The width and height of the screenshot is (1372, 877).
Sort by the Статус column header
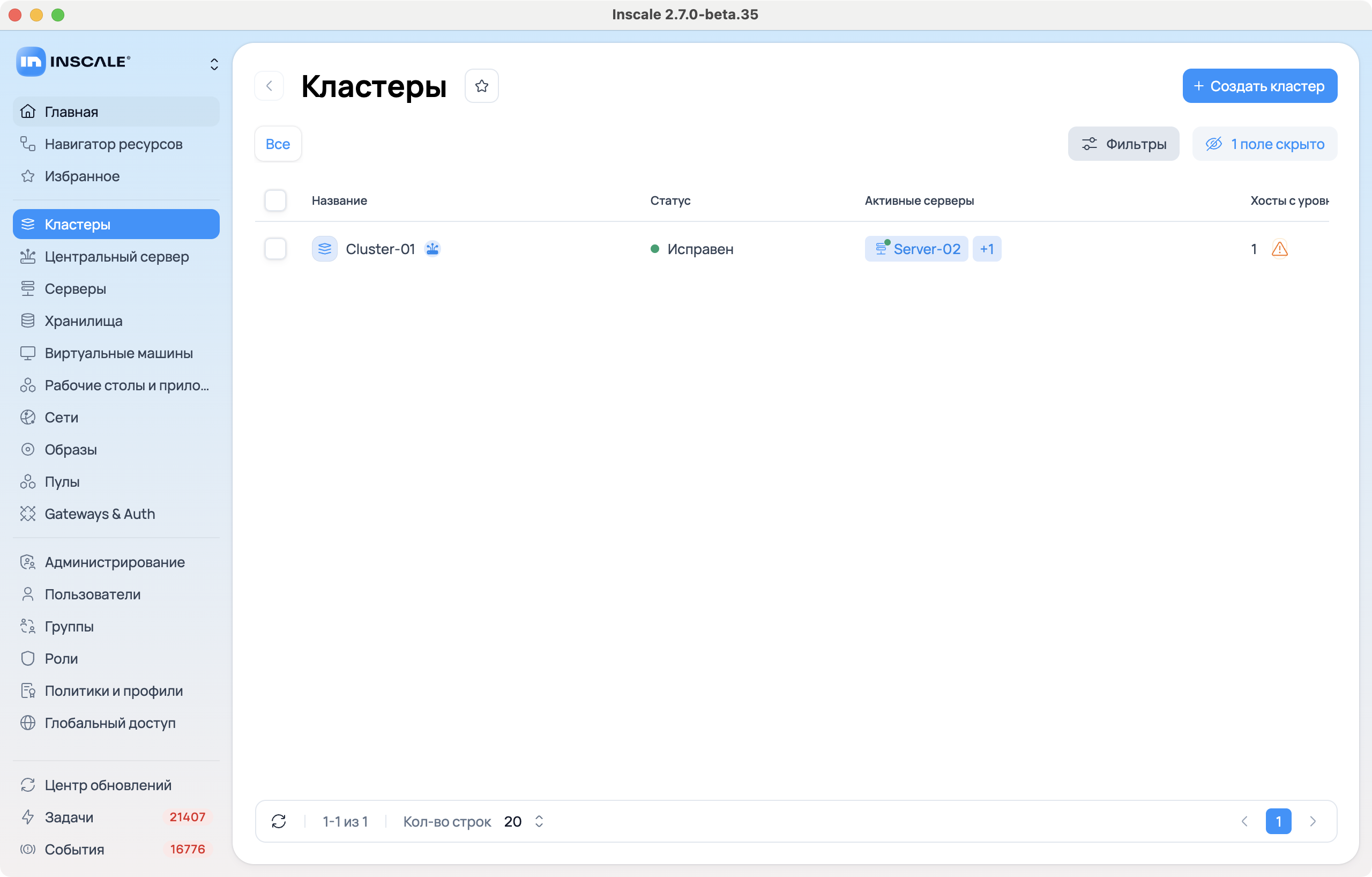tap(670, 200)
